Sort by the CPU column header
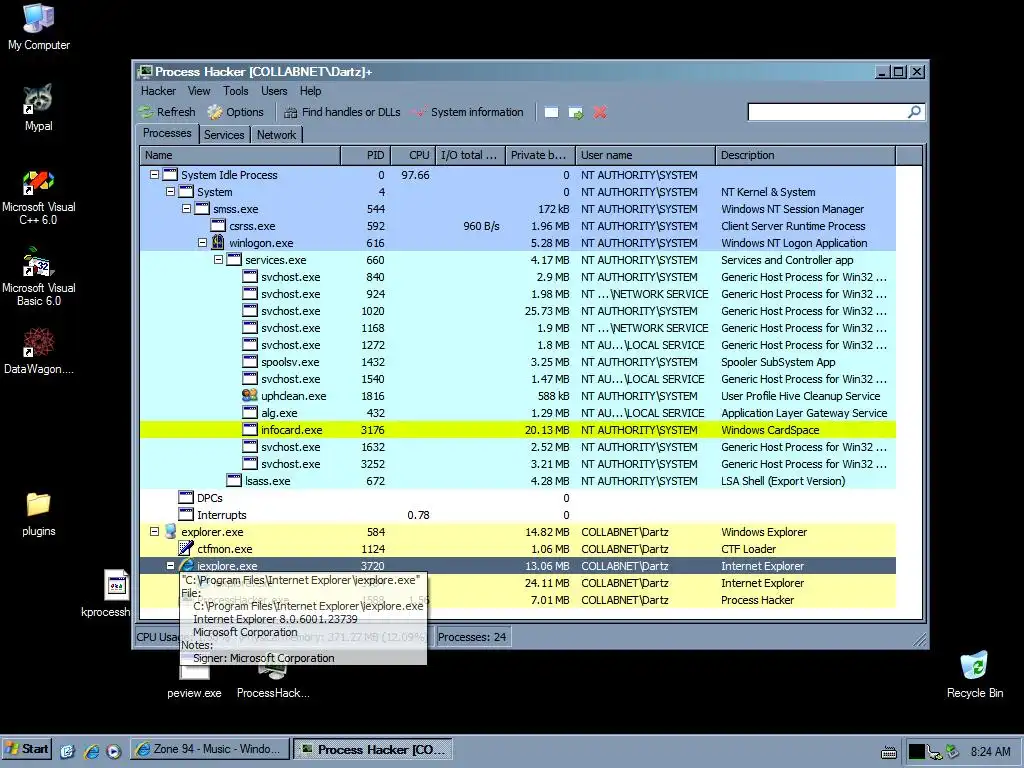The image size is (1024, 768). [413, 155]
